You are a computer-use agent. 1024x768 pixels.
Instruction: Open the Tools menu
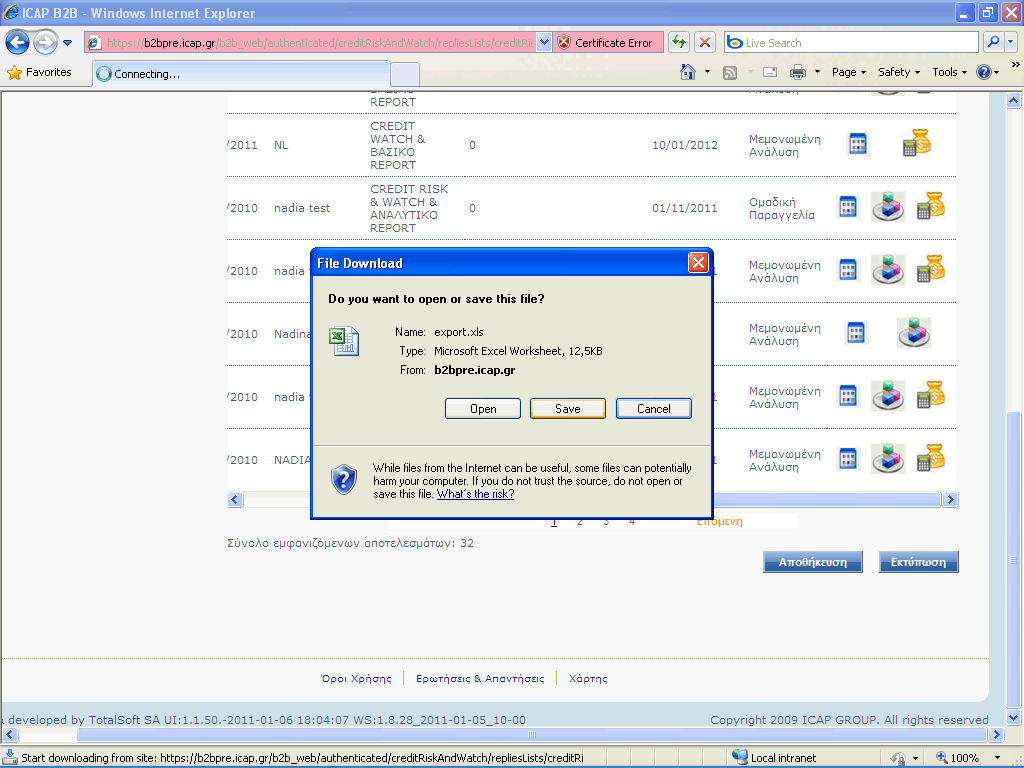coord(949,72)
